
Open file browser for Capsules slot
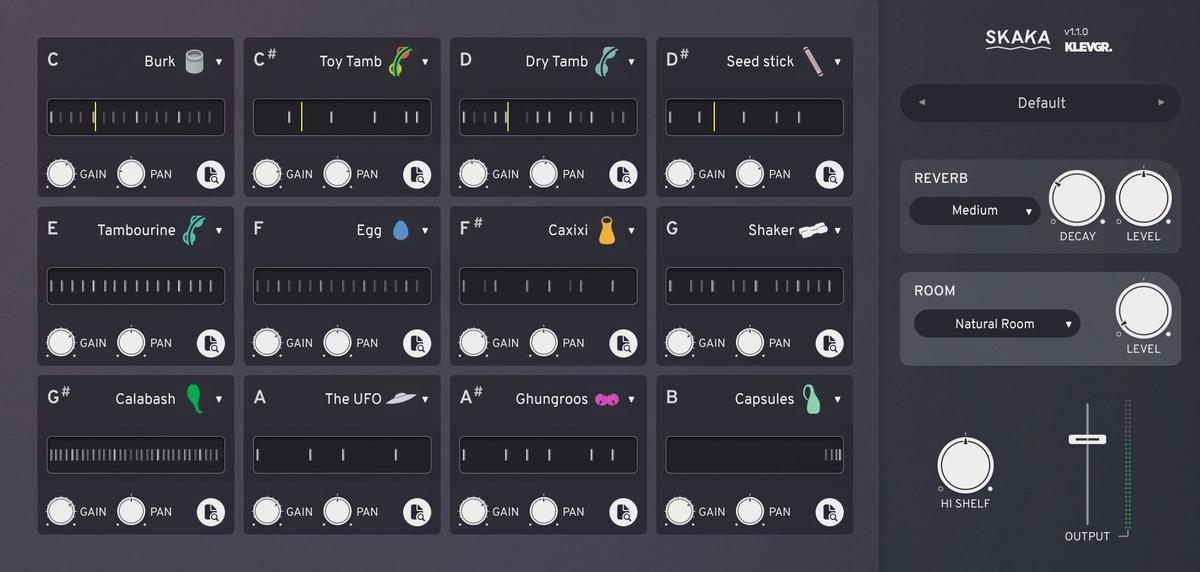click(x=829, y=512)
